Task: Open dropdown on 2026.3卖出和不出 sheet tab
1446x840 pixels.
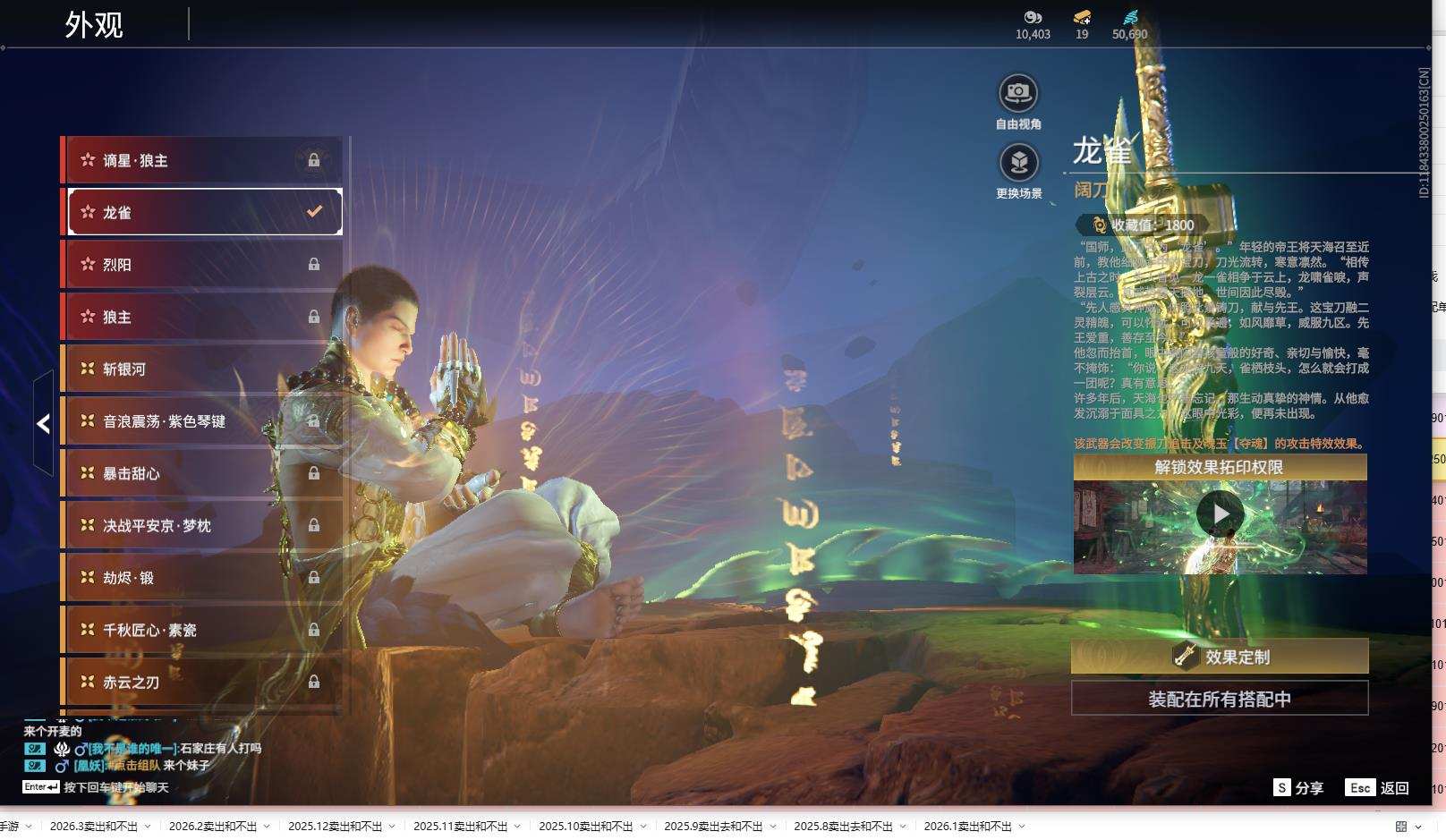Action: click(x=148, y=827)
